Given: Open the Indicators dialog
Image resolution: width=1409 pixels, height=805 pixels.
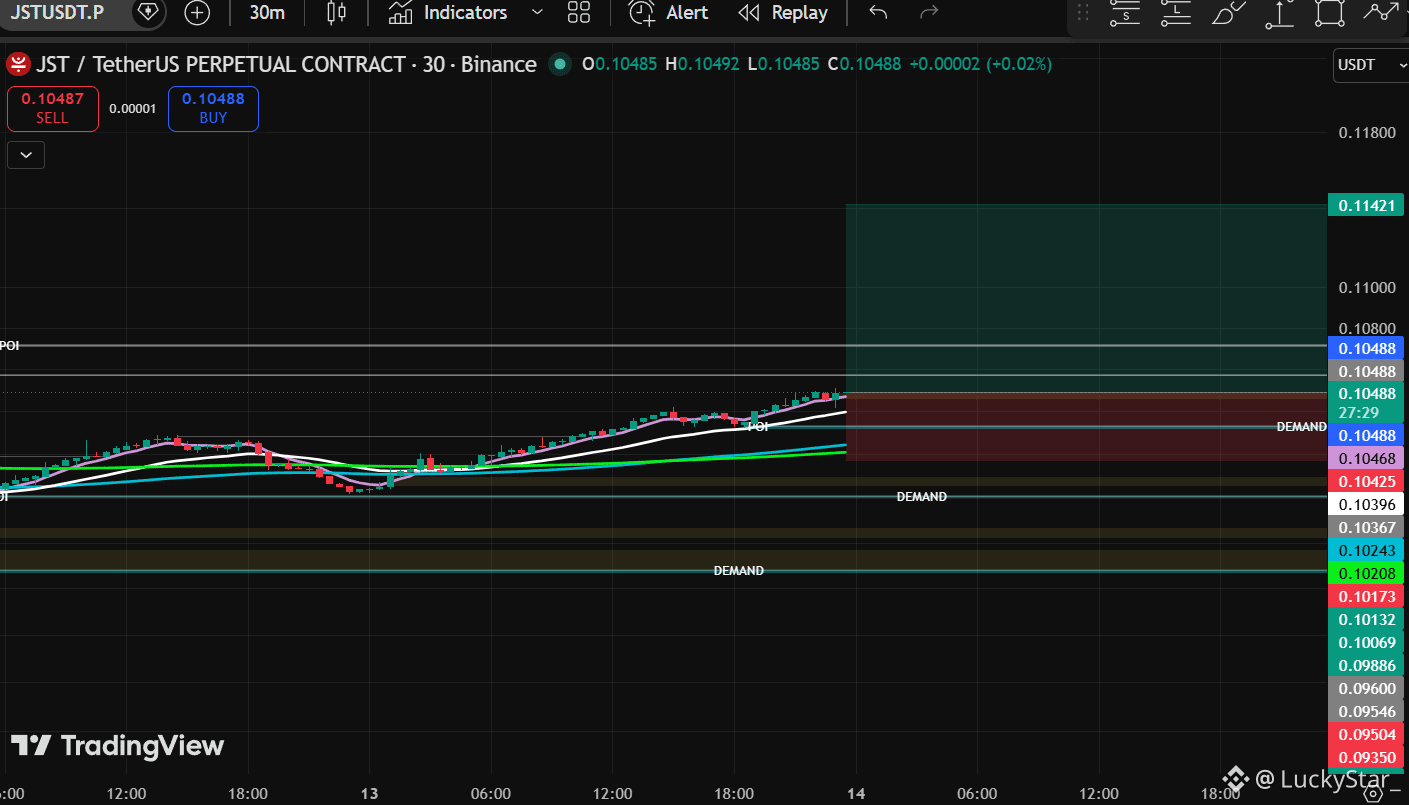Looking at the screenshot, I should (448, 13).
